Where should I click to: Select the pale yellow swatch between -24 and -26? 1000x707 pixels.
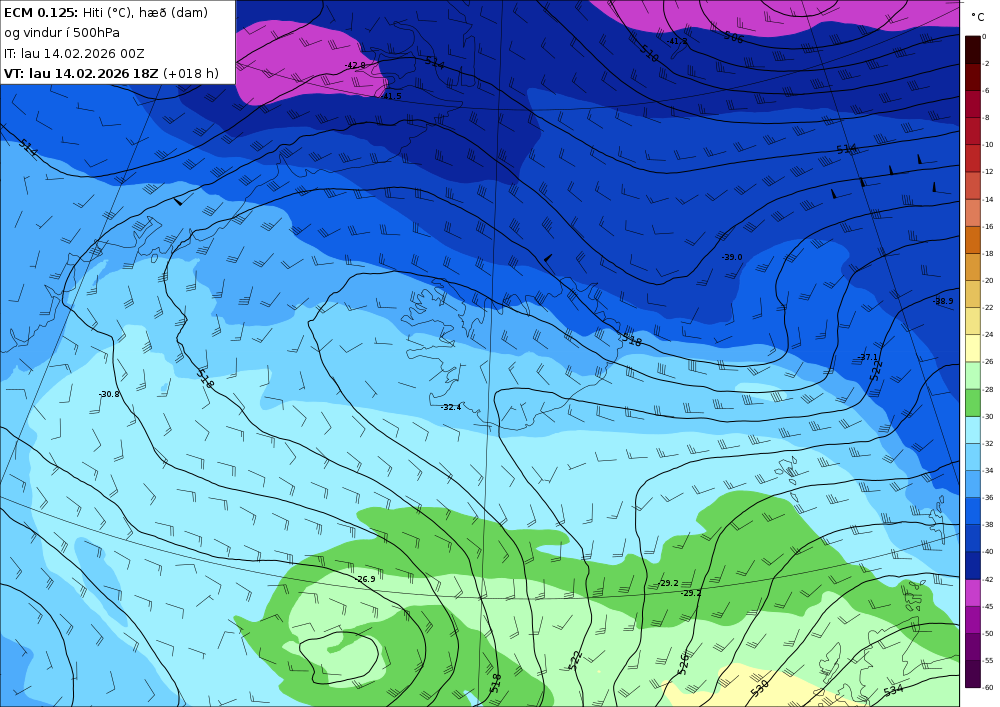(x=973, y=348)
